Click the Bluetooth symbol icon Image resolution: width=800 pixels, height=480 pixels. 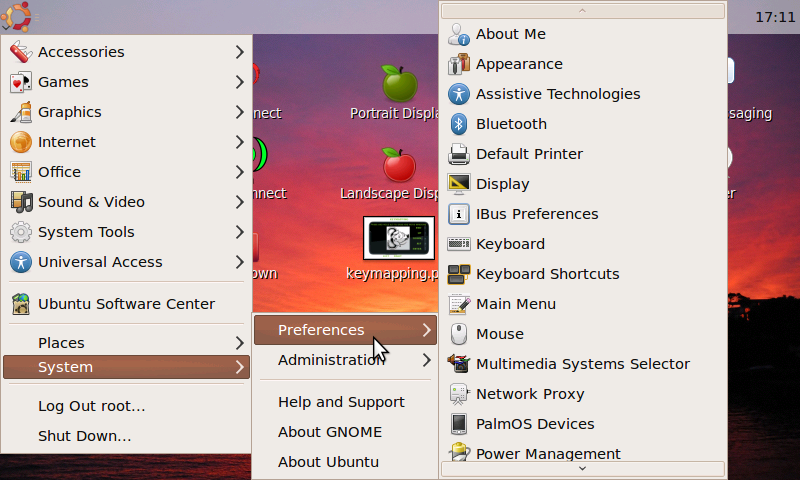pos(459,124)
